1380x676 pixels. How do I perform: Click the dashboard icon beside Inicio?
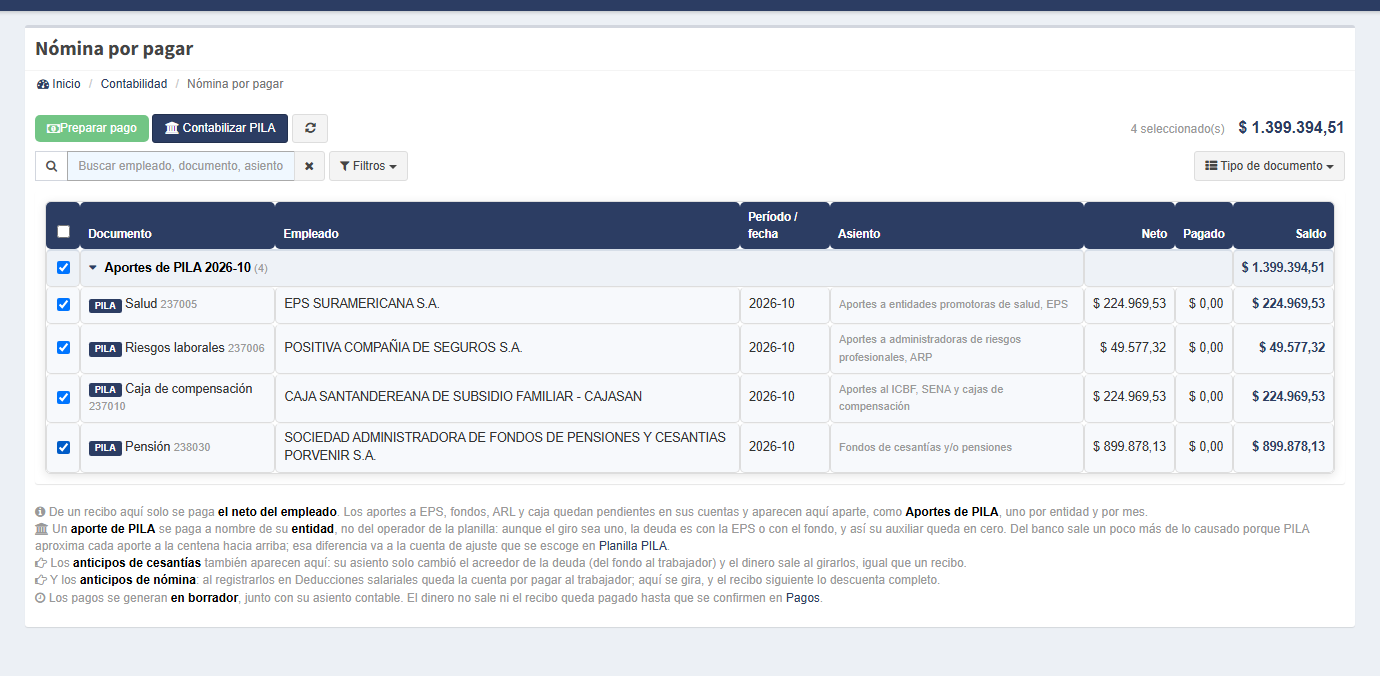tap(42, 84)
